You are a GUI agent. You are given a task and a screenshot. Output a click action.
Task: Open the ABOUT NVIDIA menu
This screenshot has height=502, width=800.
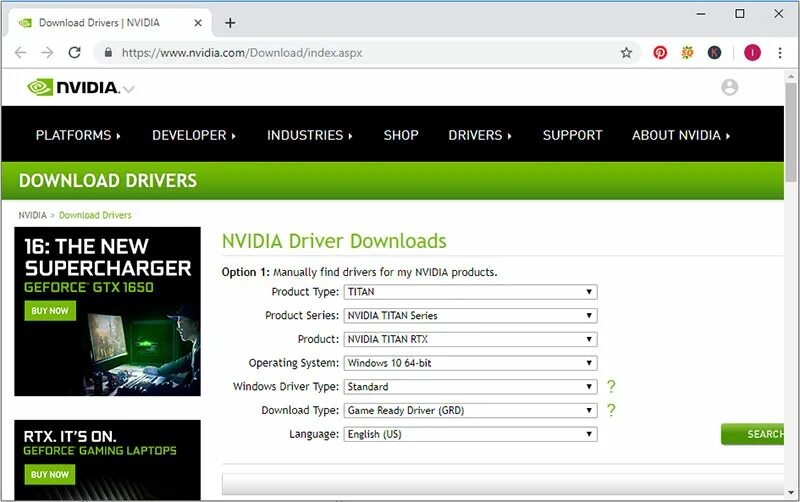(x=681, y=135)
